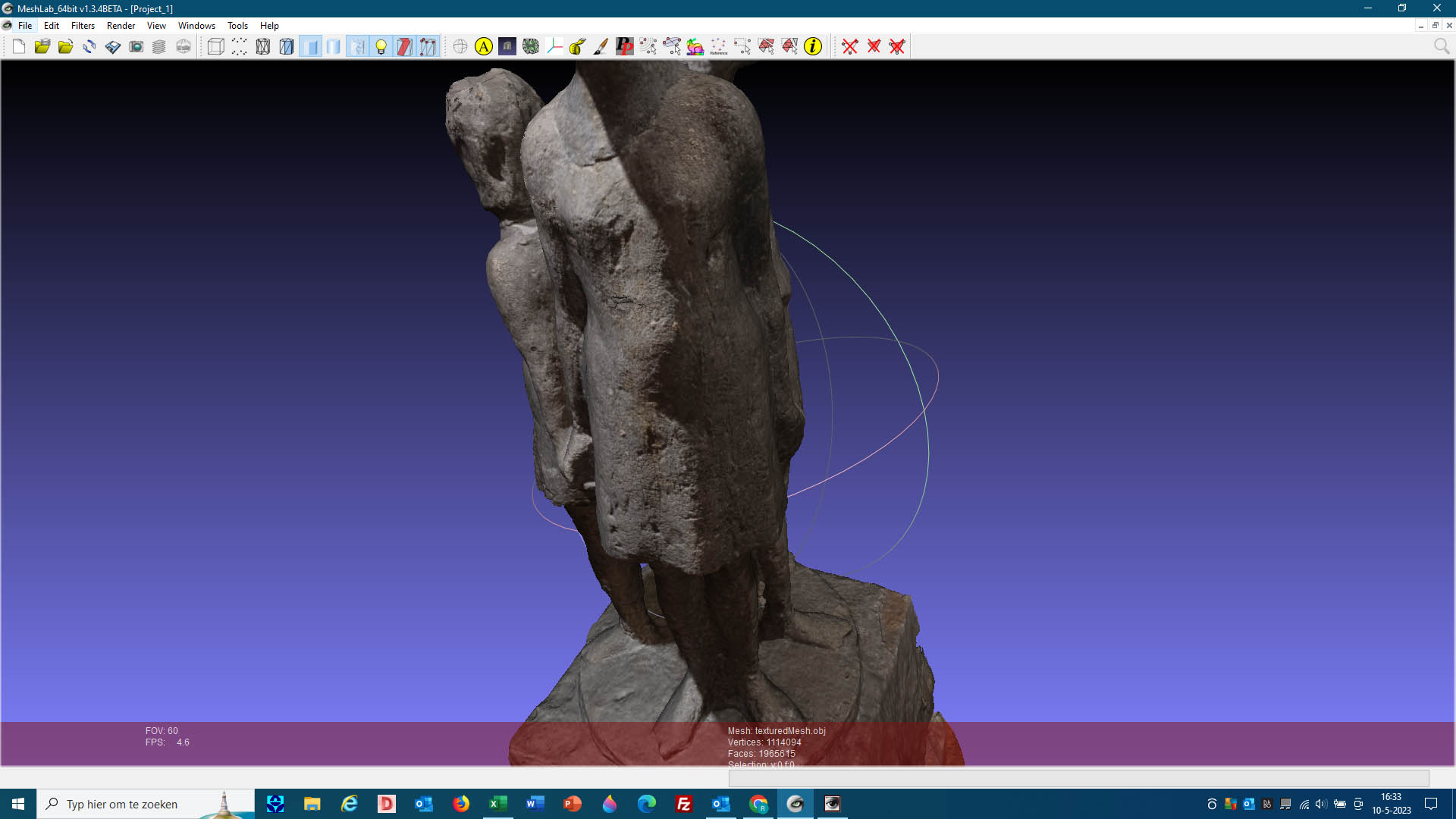1456x819 pixels.
Task: Toggle texture display
Action: click(x=357, y=47)
